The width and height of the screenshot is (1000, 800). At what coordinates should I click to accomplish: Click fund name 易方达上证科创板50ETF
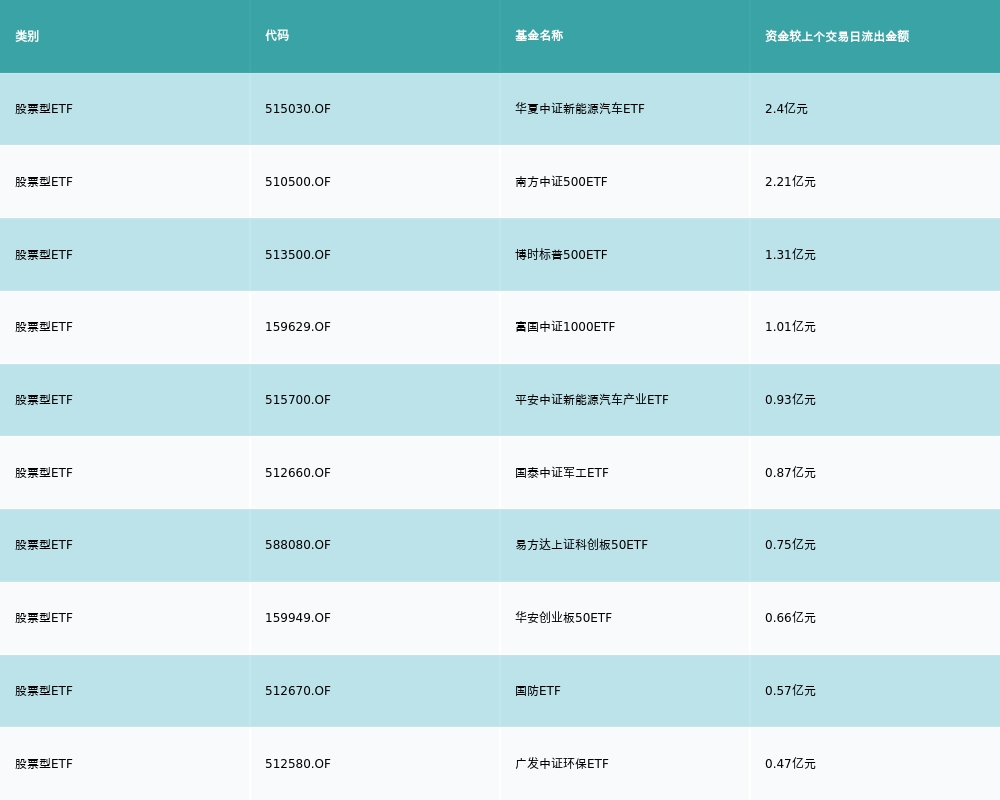(x=582, y=545)
